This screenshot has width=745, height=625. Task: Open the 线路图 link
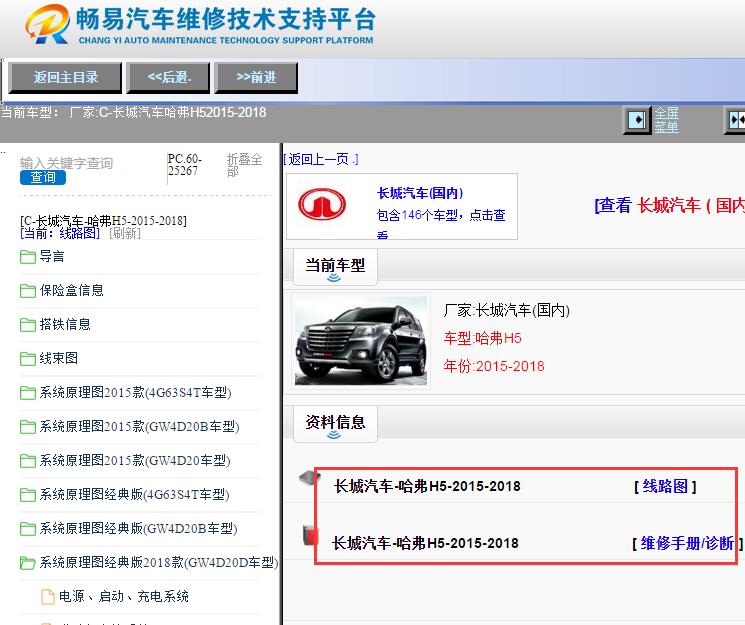pyautogui.click(x=665, y=486)
